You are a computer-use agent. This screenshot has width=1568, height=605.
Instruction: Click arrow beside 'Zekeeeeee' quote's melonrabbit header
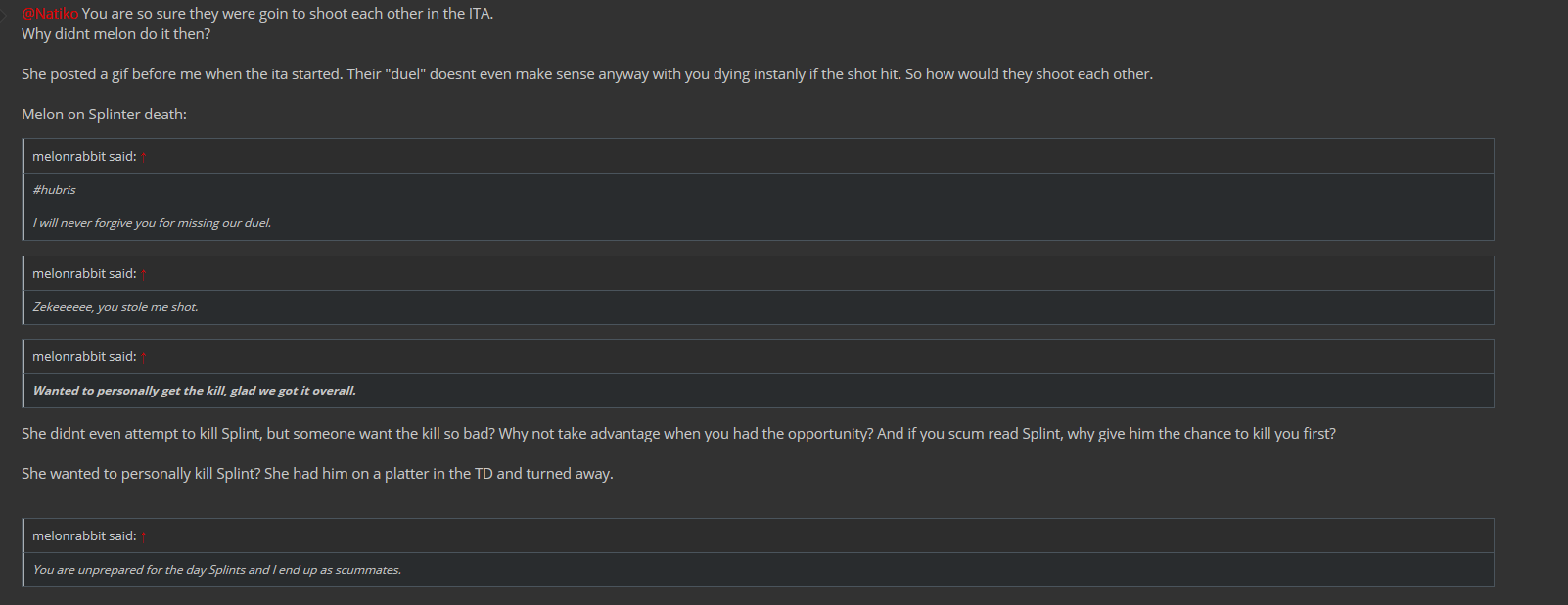click(144, 274)
